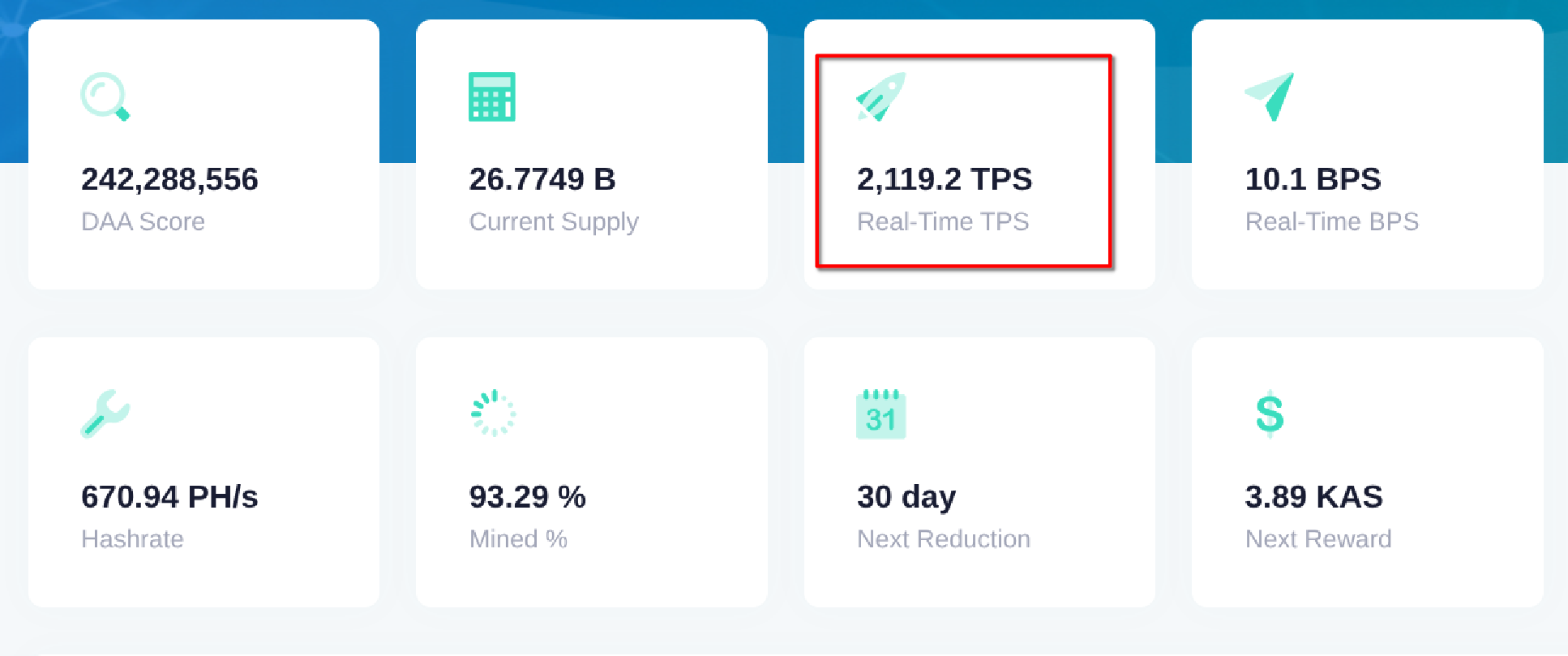Image resolution: width=1568 pixels, height=656 pixels.
Task: Click the calendar Next Reduction icon
Action: click(x=880, y=414)
